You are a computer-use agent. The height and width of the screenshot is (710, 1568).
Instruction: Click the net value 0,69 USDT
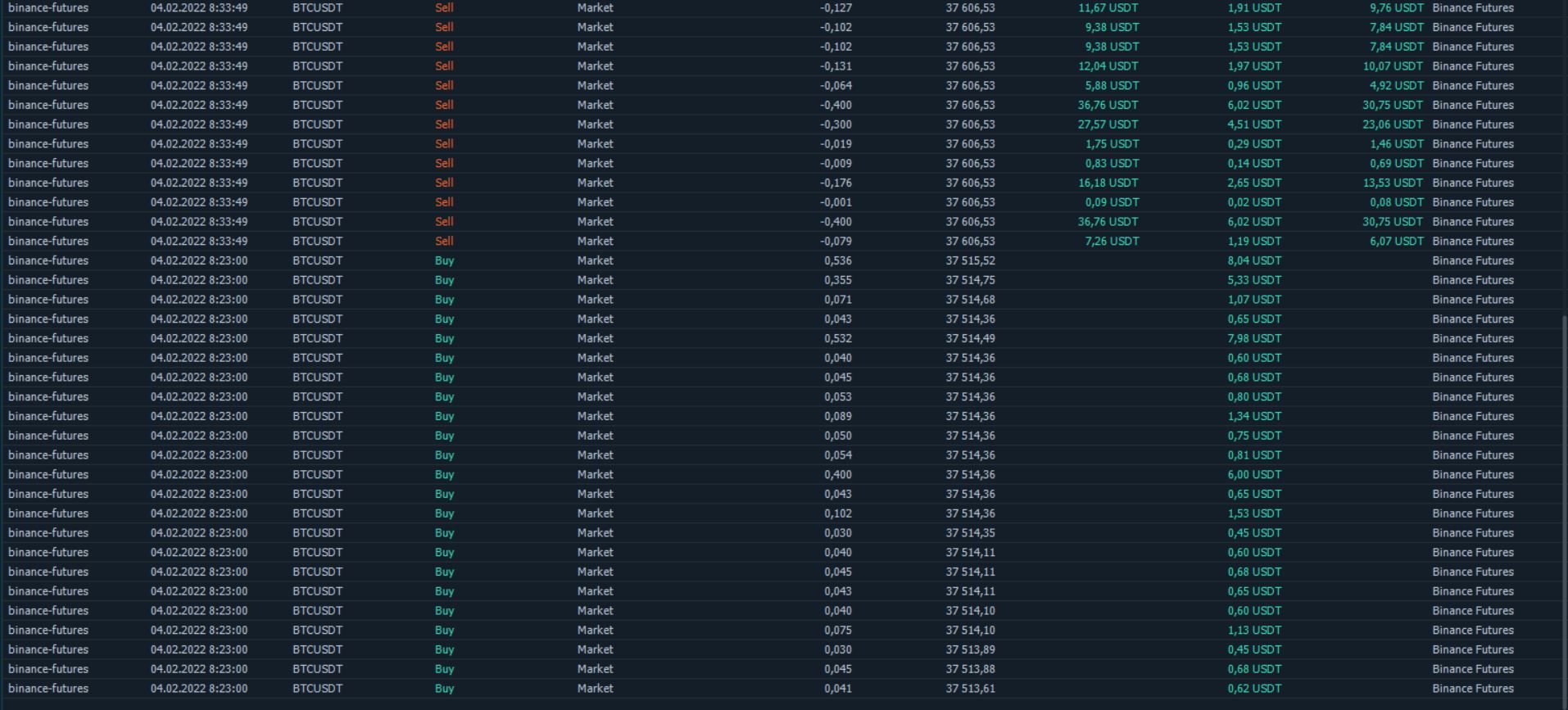point(1397,164)
